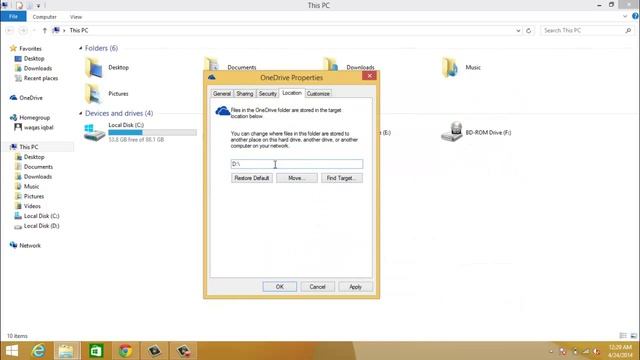640x360 pixels.
Task: Click the Search This PC box
Action: [x=583, y=30]
